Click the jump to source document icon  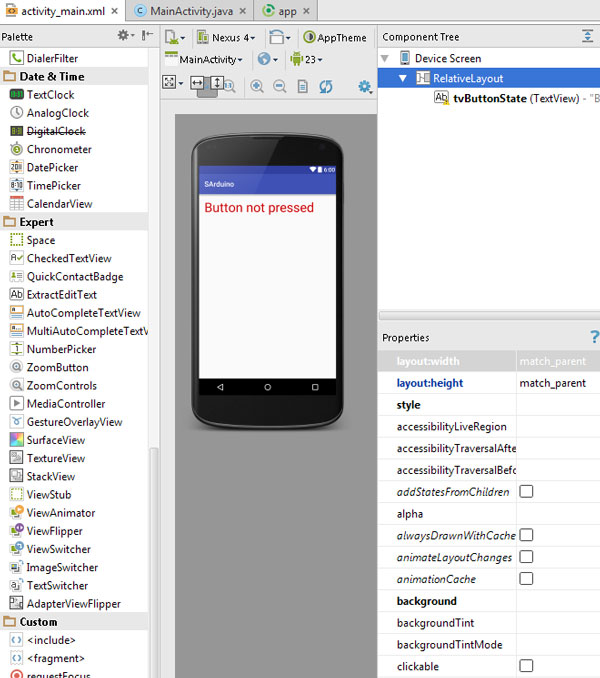point(303,86)
